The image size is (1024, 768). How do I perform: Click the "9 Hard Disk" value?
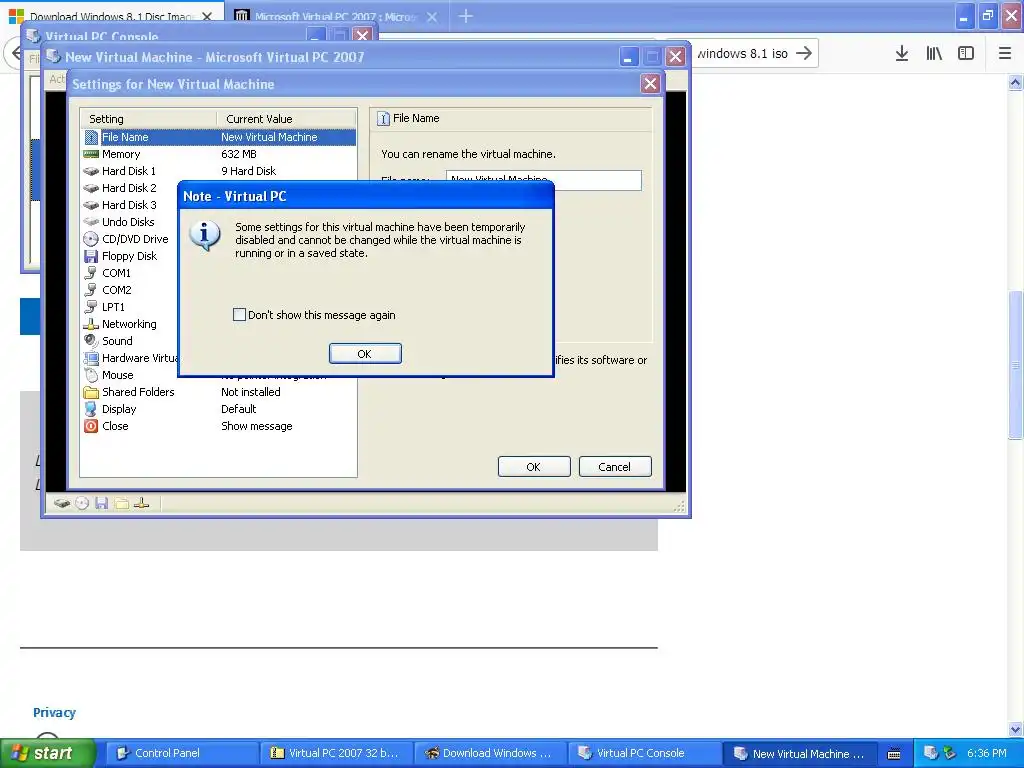pyautogui.click(x=248, y=171)
